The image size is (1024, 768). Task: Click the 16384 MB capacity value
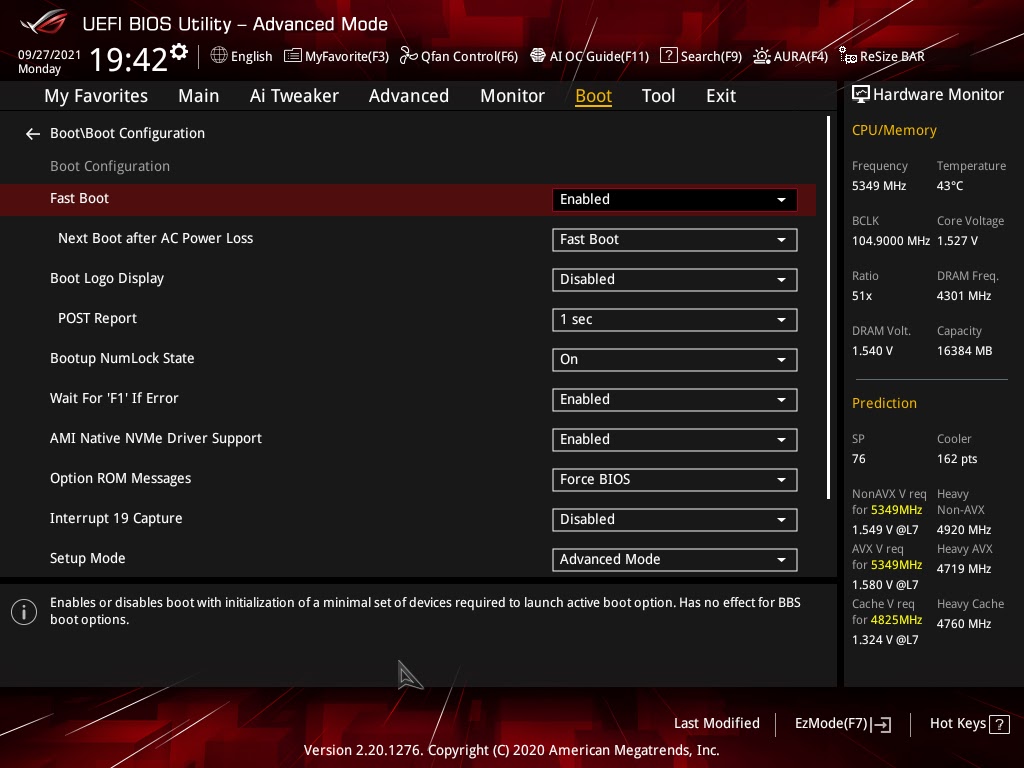coord(964,351)
